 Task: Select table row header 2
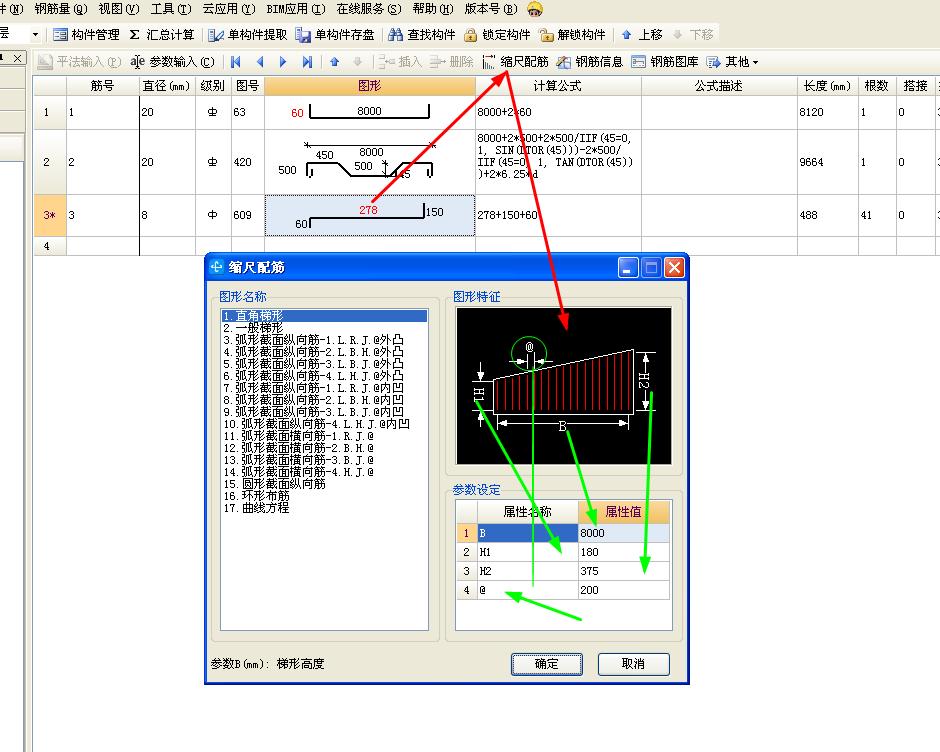pyautogui.click(x=49, y=162)
